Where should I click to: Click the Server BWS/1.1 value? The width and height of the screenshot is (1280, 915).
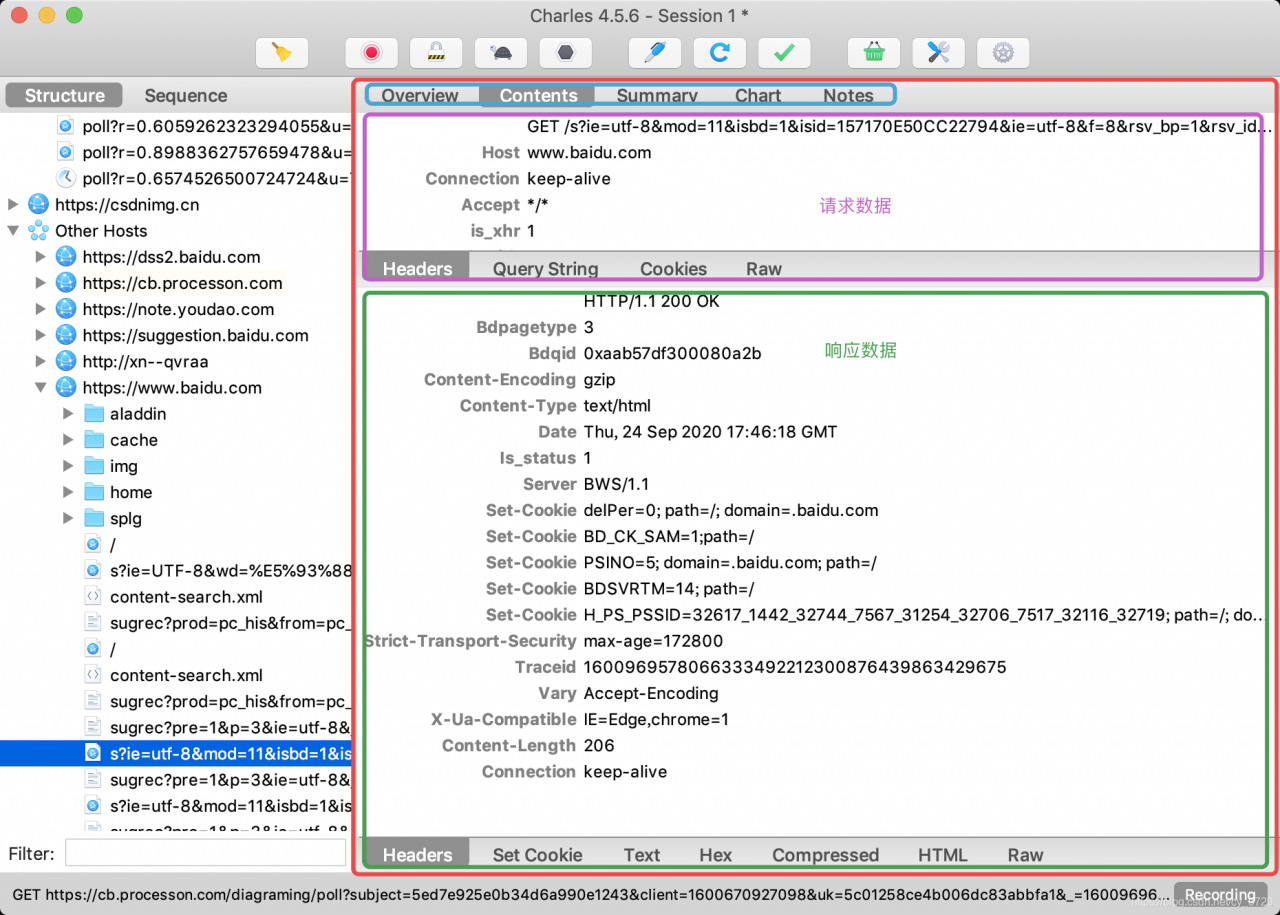617,484
